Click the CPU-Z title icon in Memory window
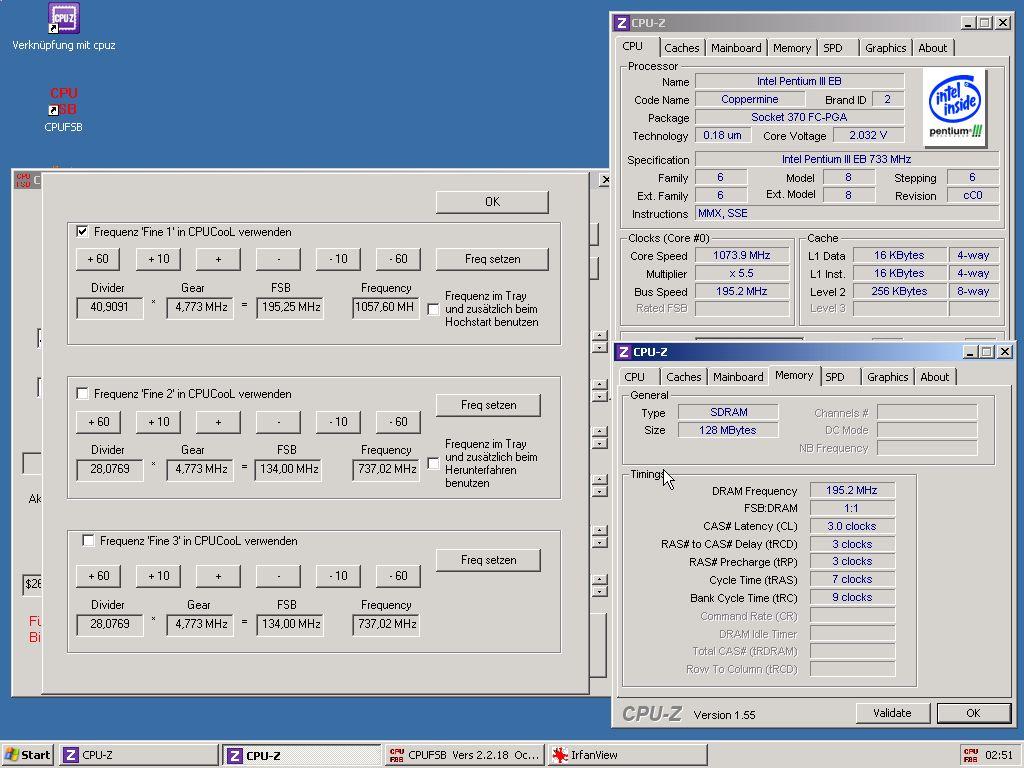The height and width of the screenshot is (768, 1024). pyautogui.click(x=624, y=352)
